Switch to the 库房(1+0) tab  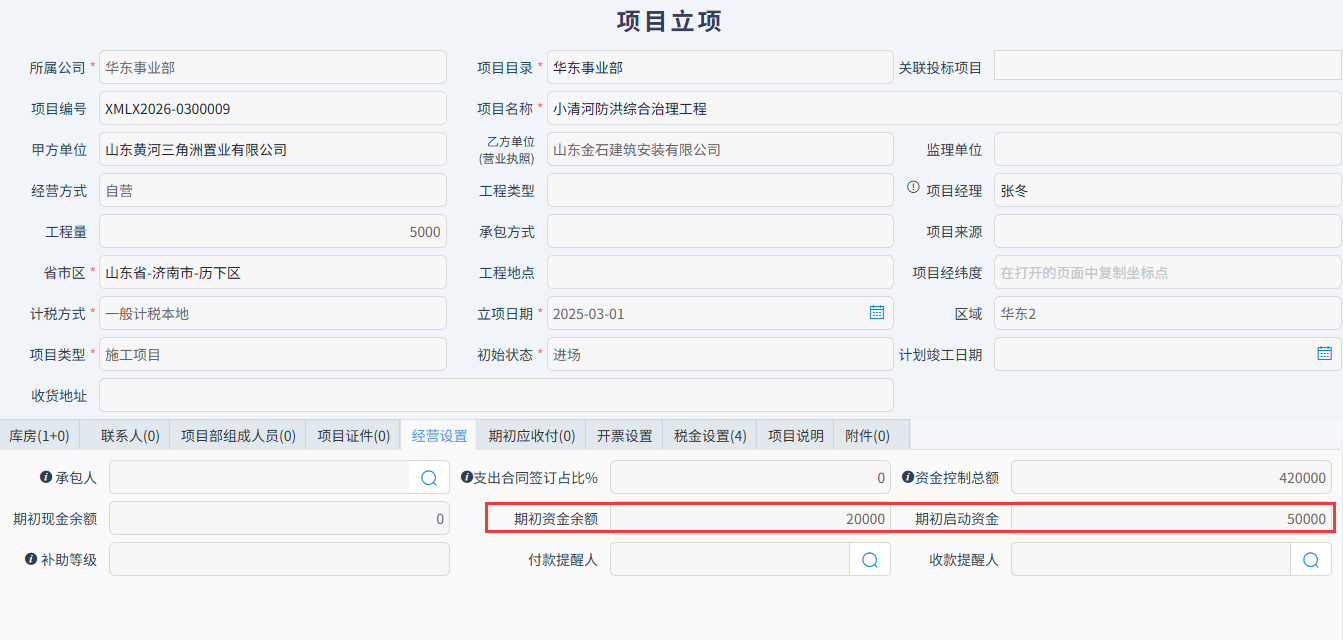(x=39, y=435)
